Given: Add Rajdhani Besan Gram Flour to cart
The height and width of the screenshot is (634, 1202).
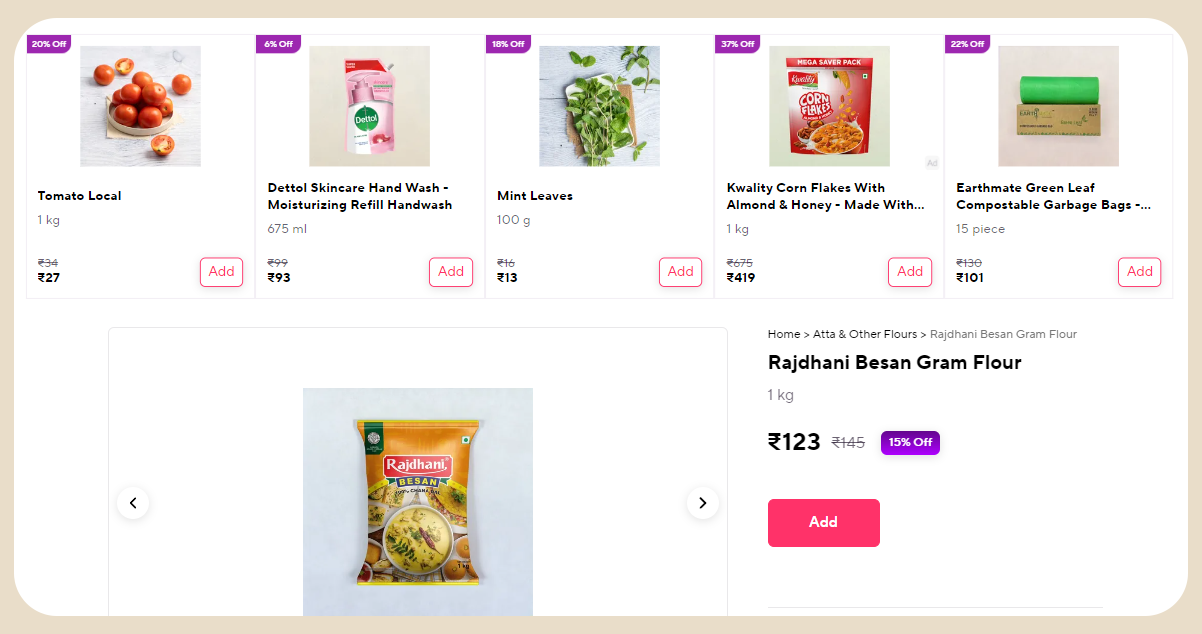Looking at the screenshot, I should 823,522.
